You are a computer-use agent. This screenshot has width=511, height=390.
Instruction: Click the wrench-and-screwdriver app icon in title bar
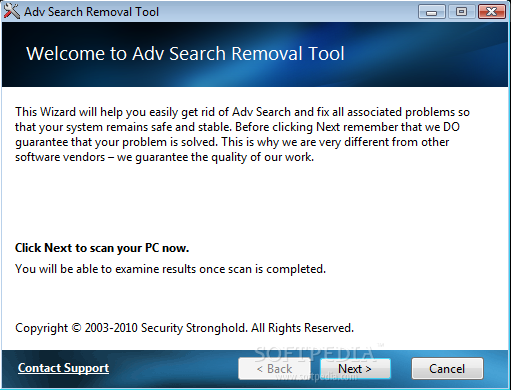tap(11, 11)
